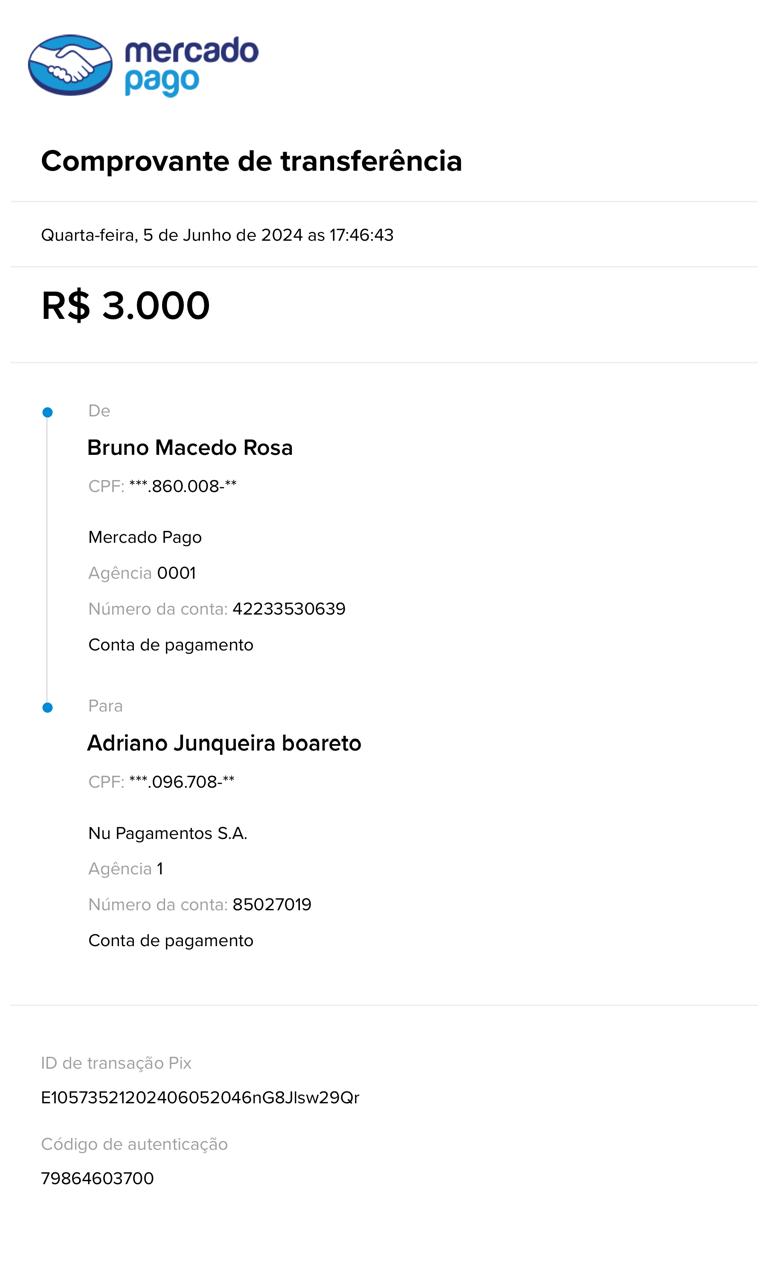Screen dimensions: 768x1280
Task: Select the sender's Agência 0001 value
Action: coord(176,573)
